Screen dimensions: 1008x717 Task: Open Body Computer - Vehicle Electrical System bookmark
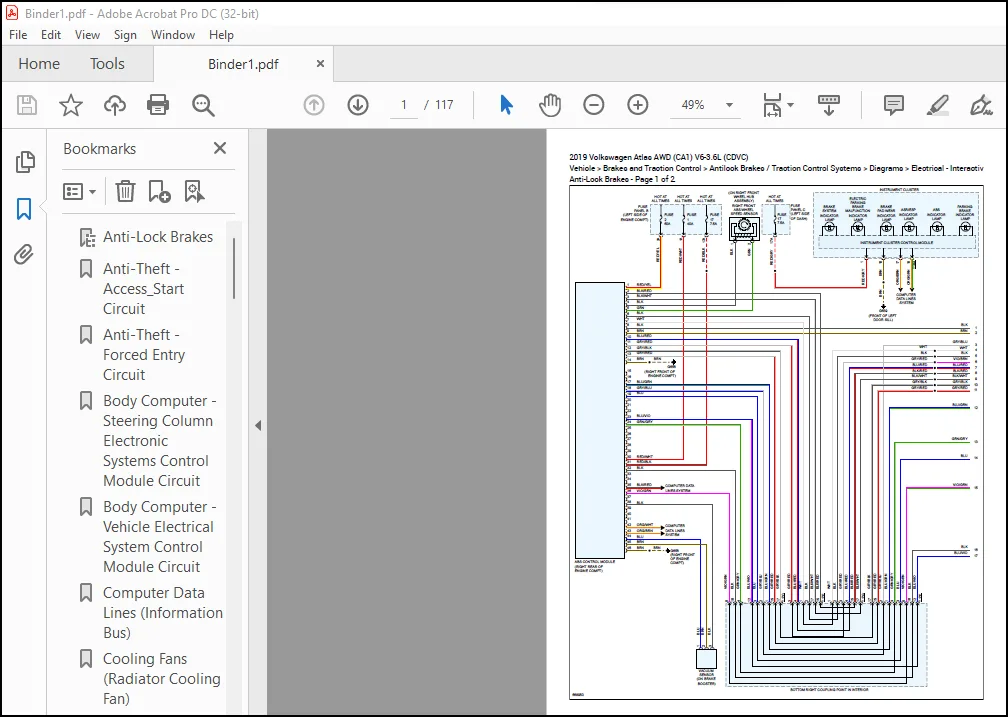pos(159,536)
